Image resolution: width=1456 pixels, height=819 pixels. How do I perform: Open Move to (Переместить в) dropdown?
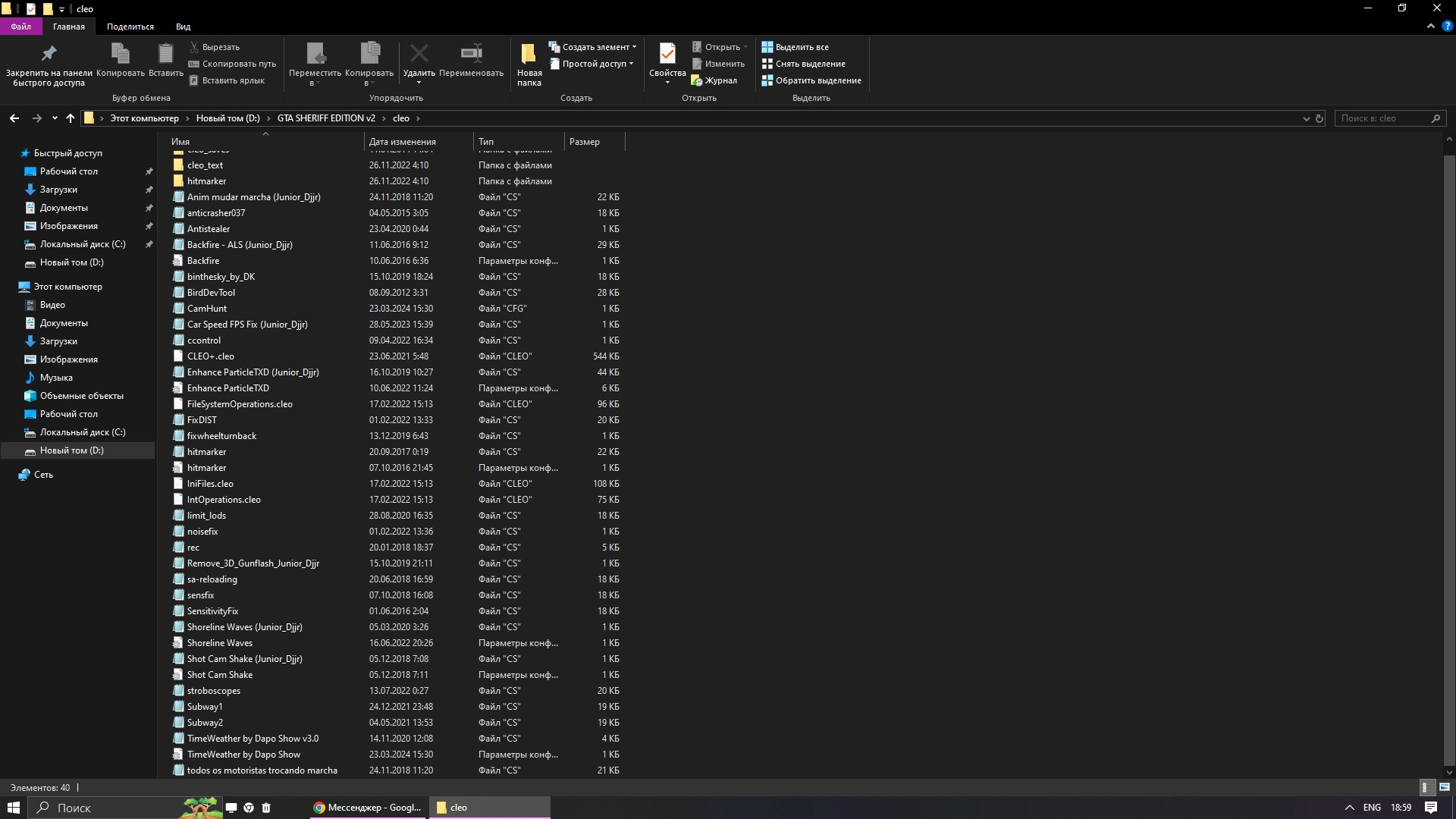point(315,64)
